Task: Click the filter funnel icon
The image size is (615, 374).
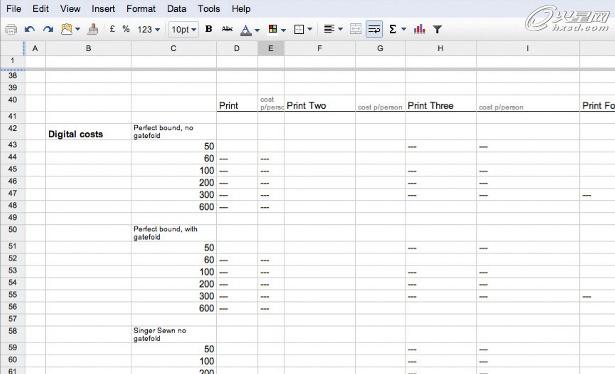Action: click(x=437, y=29)
